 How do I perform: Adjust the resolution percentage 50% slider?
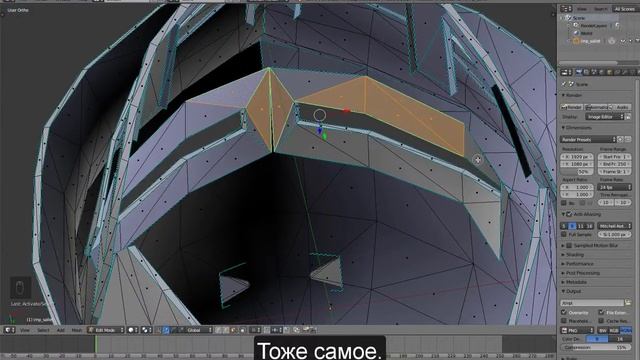coord(577,172)
